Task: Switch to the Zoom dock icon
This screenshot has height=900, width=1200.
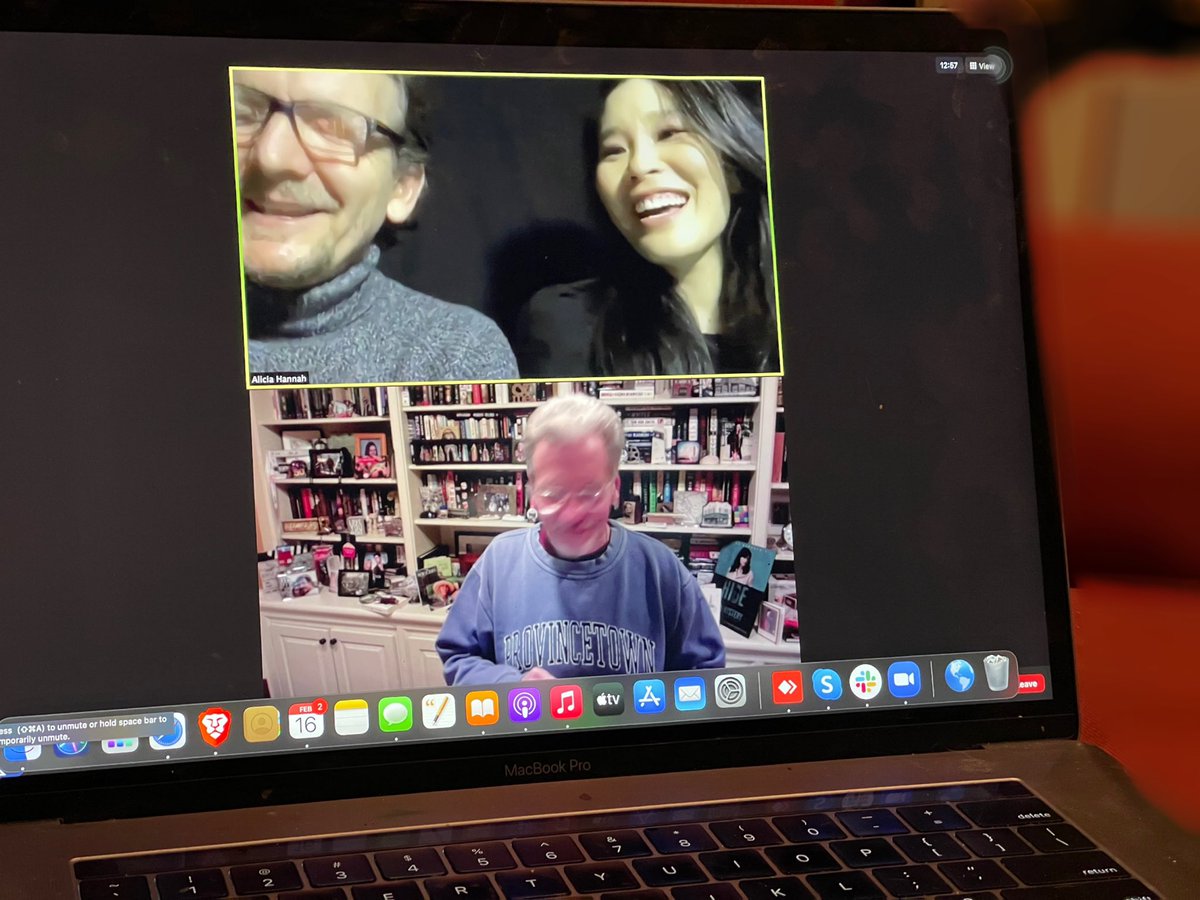Action: 904,679
